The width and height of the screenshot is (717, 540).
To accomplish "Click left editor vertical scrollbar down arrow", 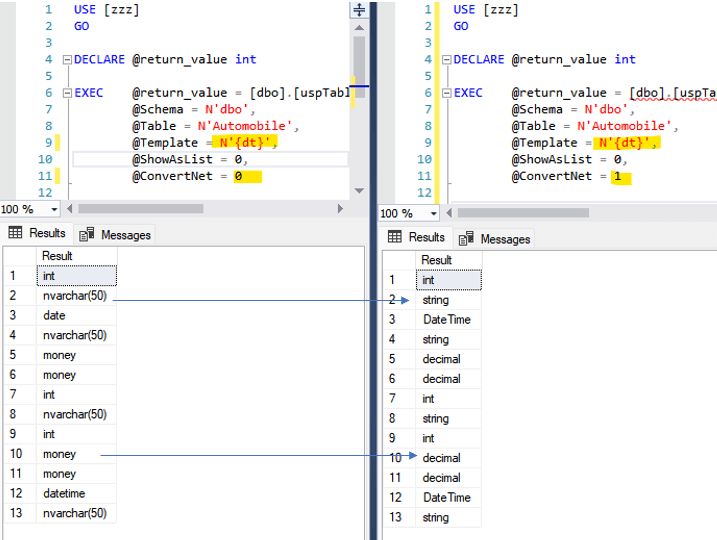I will click(x=359, y=191).
